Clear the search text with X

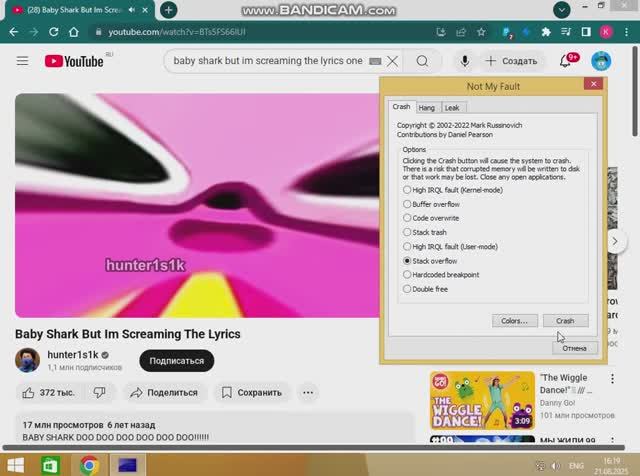tap(393, 61)
